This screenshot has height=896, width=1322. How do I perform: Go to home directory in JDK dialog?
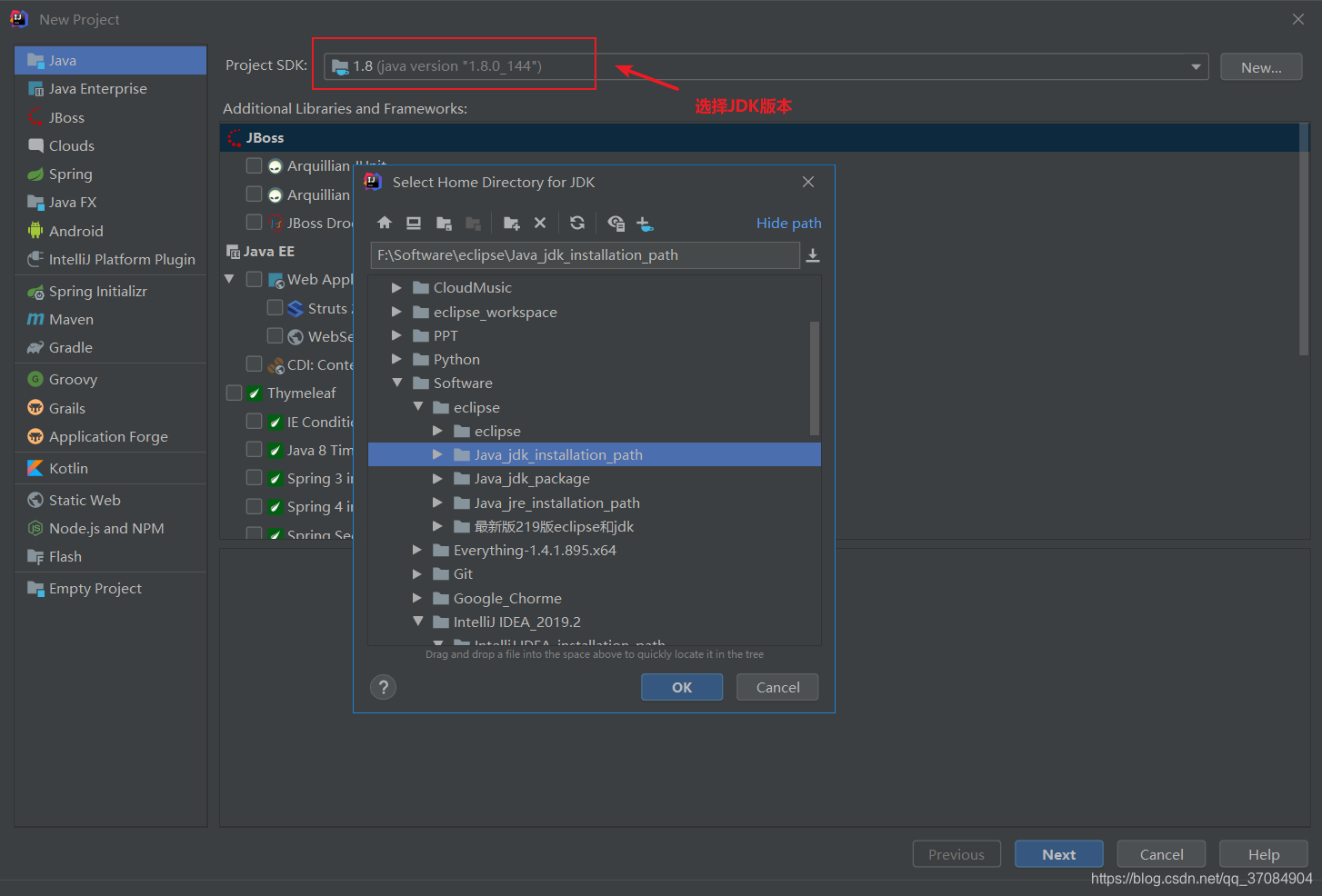tap(385, 223)
